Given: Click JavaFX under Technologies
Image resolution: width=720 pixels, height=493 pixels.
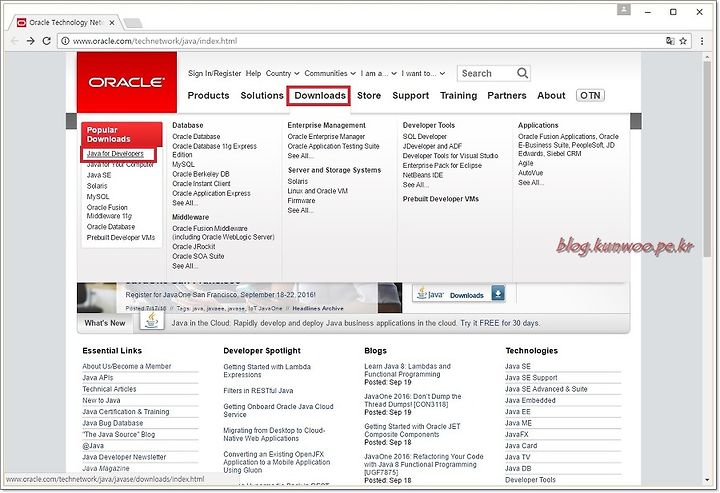Looking at the screenshot, I should click(517, 434).
